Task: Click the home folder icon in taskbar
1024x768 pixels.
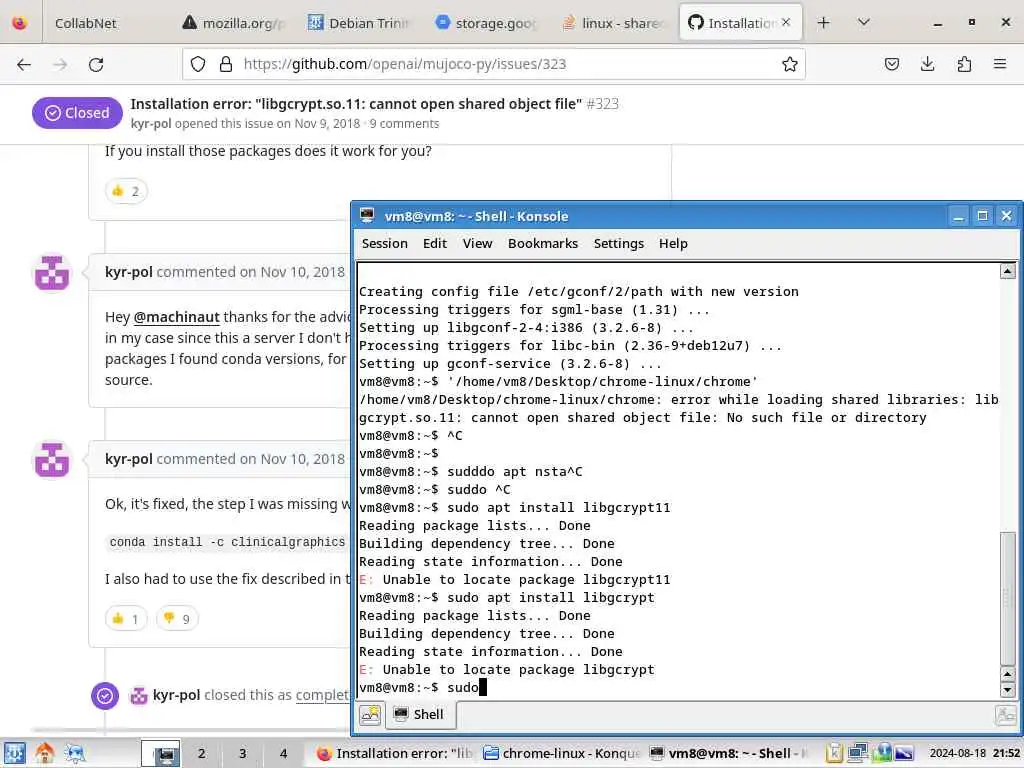Action: click(x=44, y=754)
